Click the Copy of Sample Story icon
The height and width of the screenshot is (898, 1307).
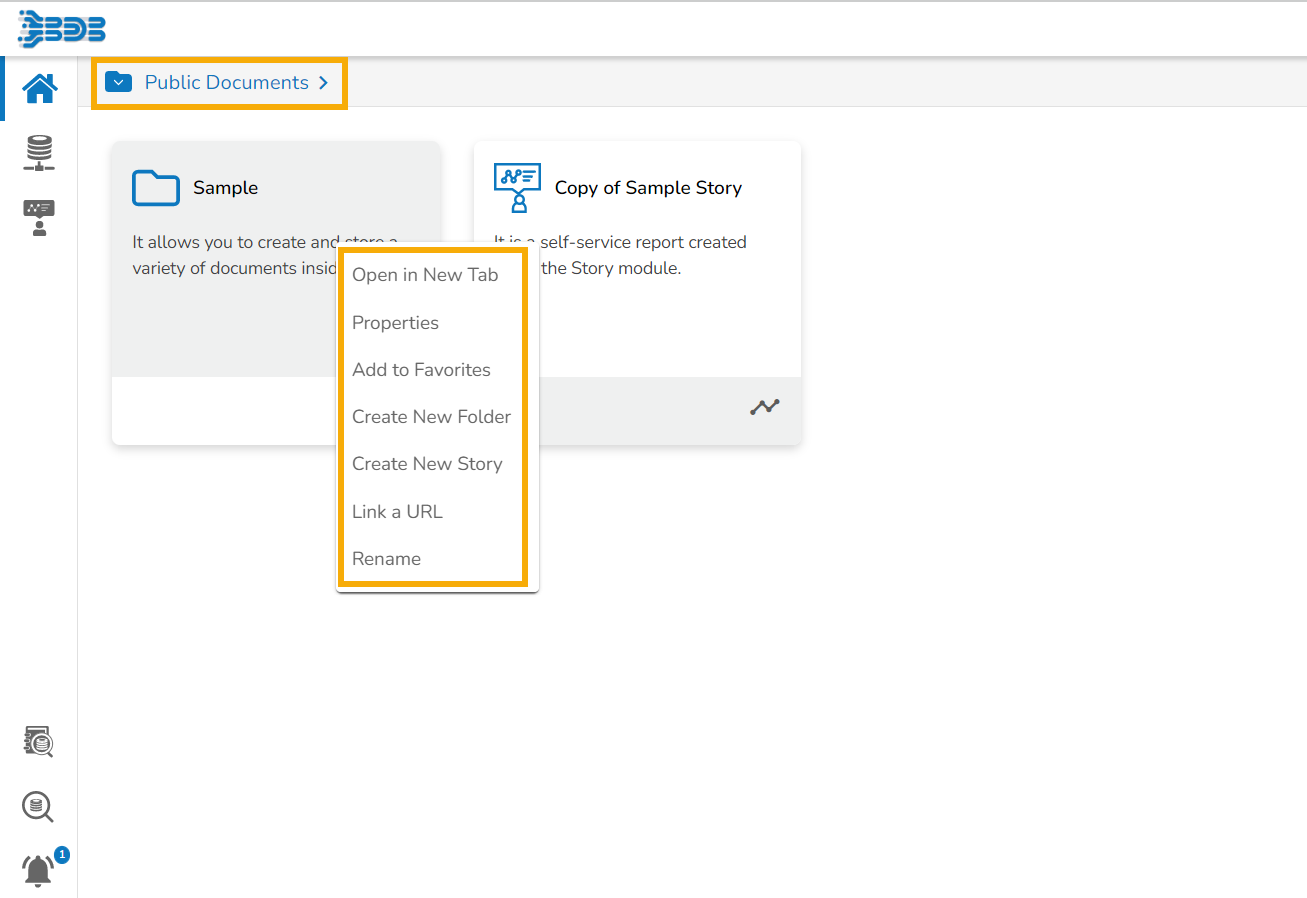517,188
